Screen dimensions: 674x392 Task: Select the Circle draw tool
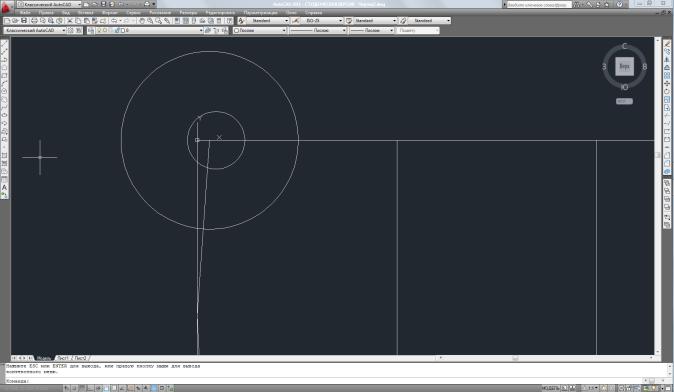pos(4,91)
